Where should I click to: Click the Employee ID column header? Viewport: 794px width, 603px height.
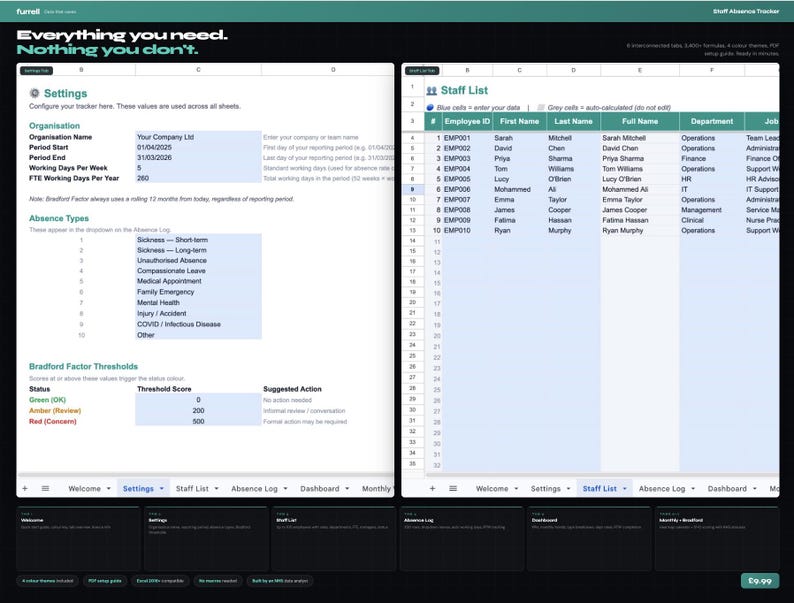pyautogui.click(x=467, y=122)
